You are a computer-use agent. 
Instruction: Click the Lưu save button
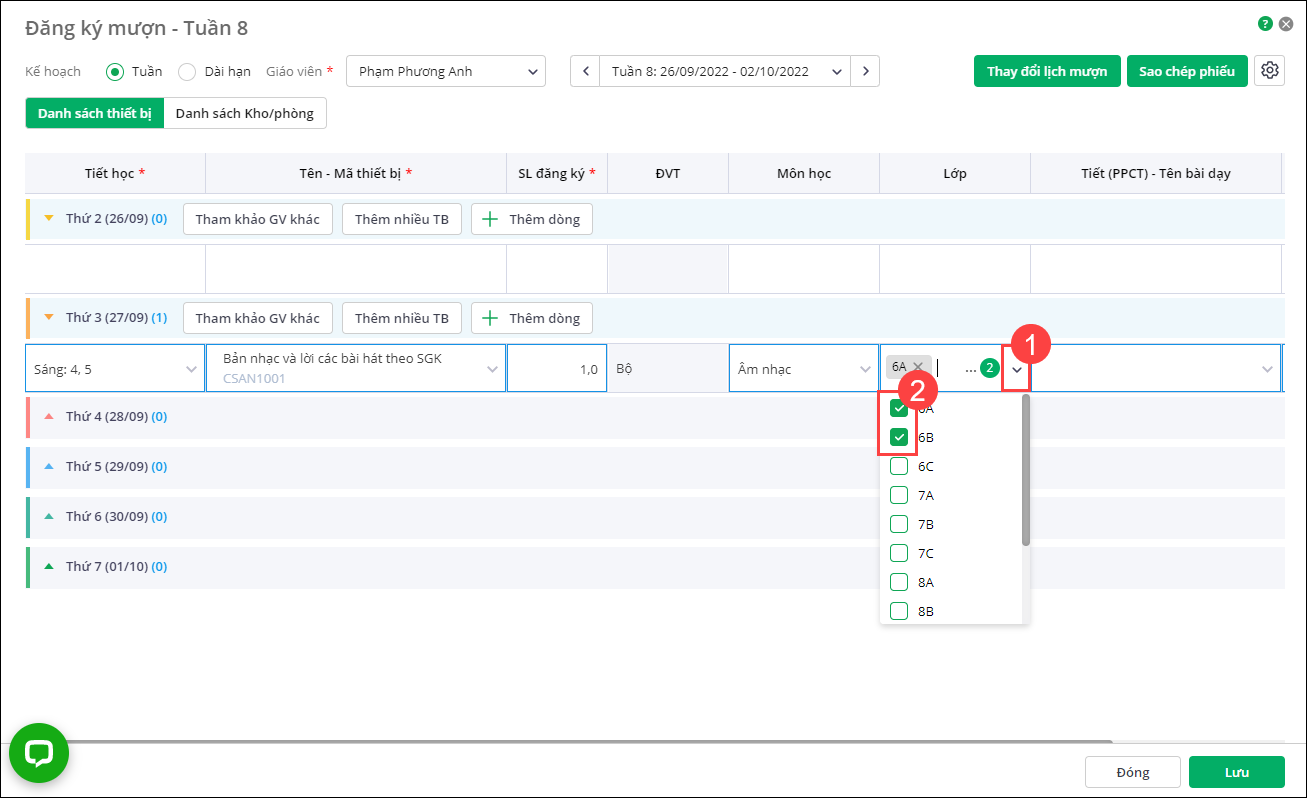[1237, 772]
